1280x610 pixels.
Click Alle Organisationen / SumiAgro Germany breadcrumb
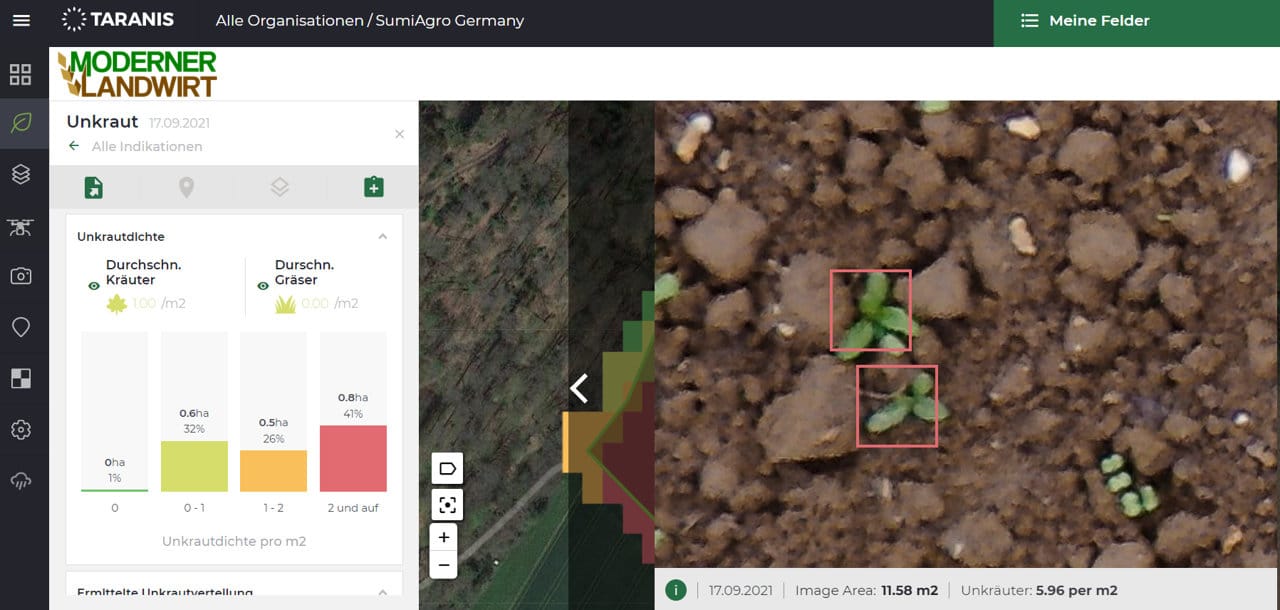[x=369, y=21]
